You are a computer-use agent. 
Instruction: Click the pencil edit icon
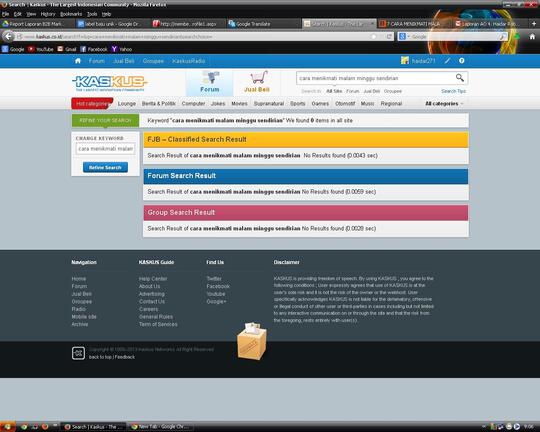447,61
